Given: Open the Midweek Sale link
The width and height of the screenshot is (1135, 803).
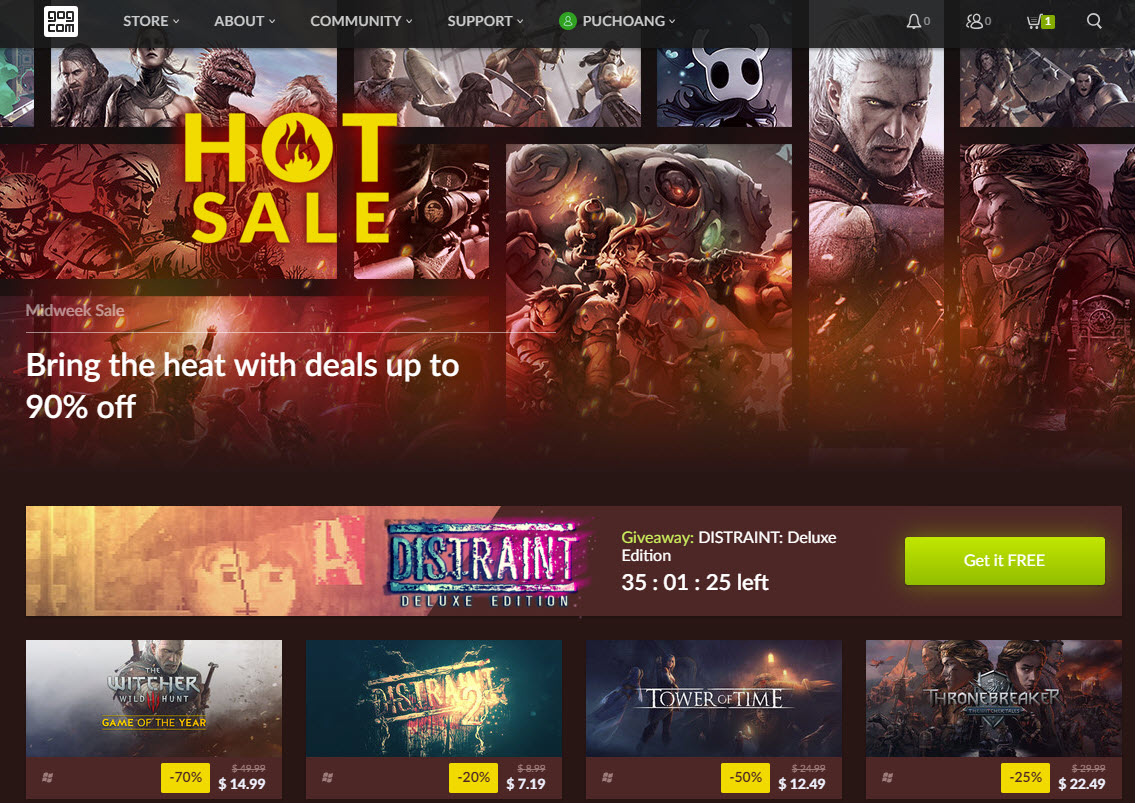Looking at the screenshot, I should pos(75,311).
